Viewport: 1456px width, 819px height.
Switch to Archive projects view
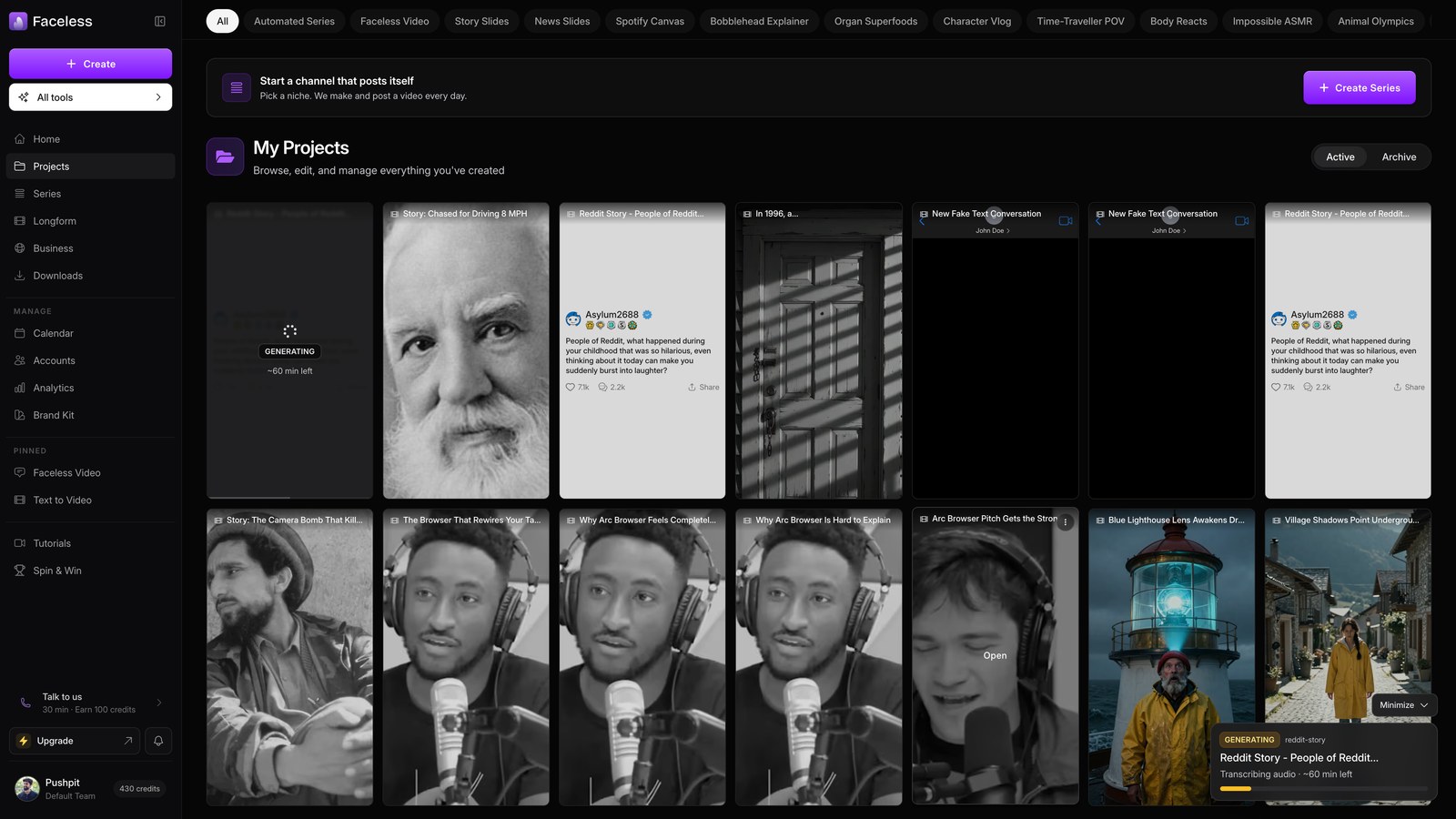point(1399,157)
